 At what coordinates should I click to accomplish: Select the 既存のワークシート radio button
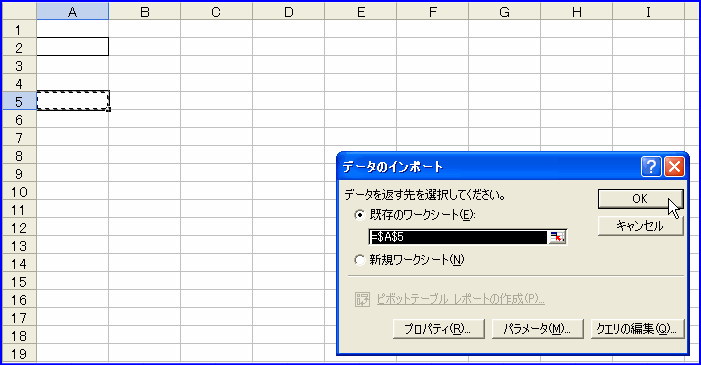coord(359,215)
